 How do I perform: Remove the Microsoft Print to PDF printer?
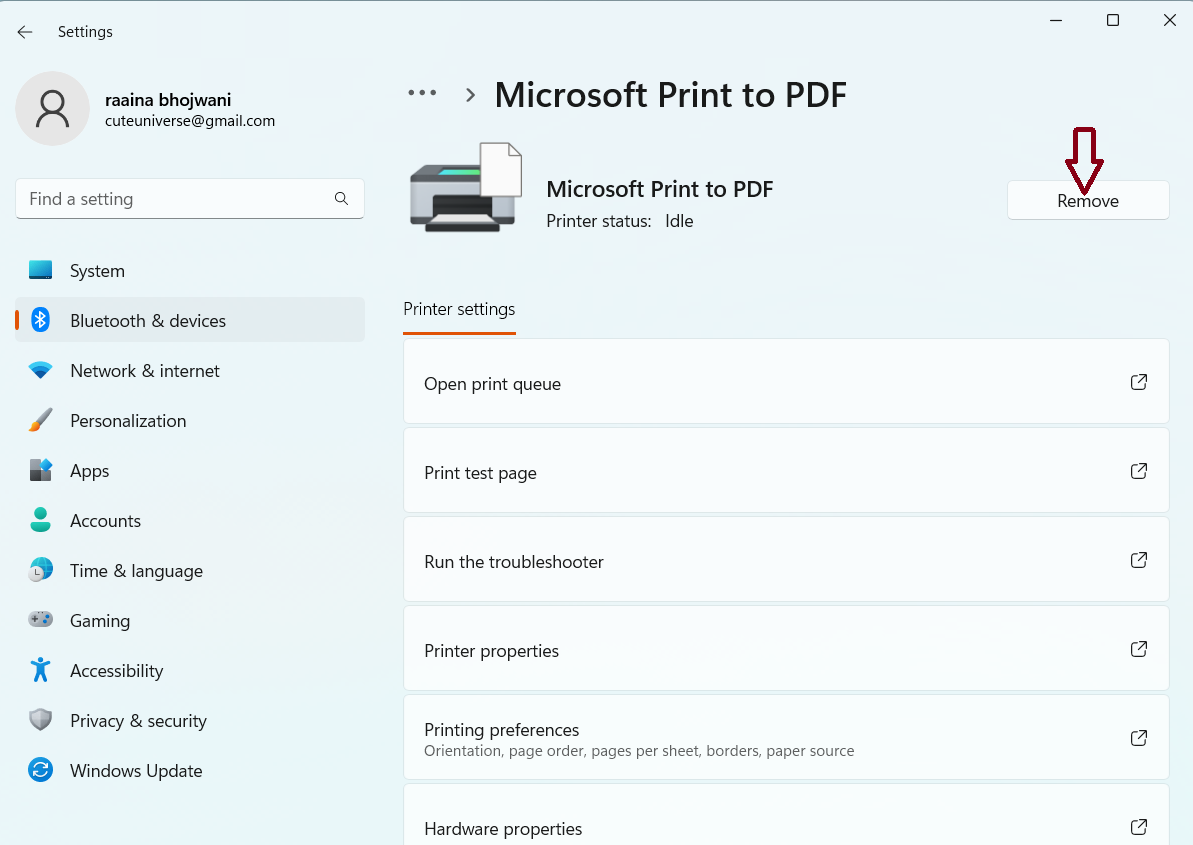coord(1087,201)
